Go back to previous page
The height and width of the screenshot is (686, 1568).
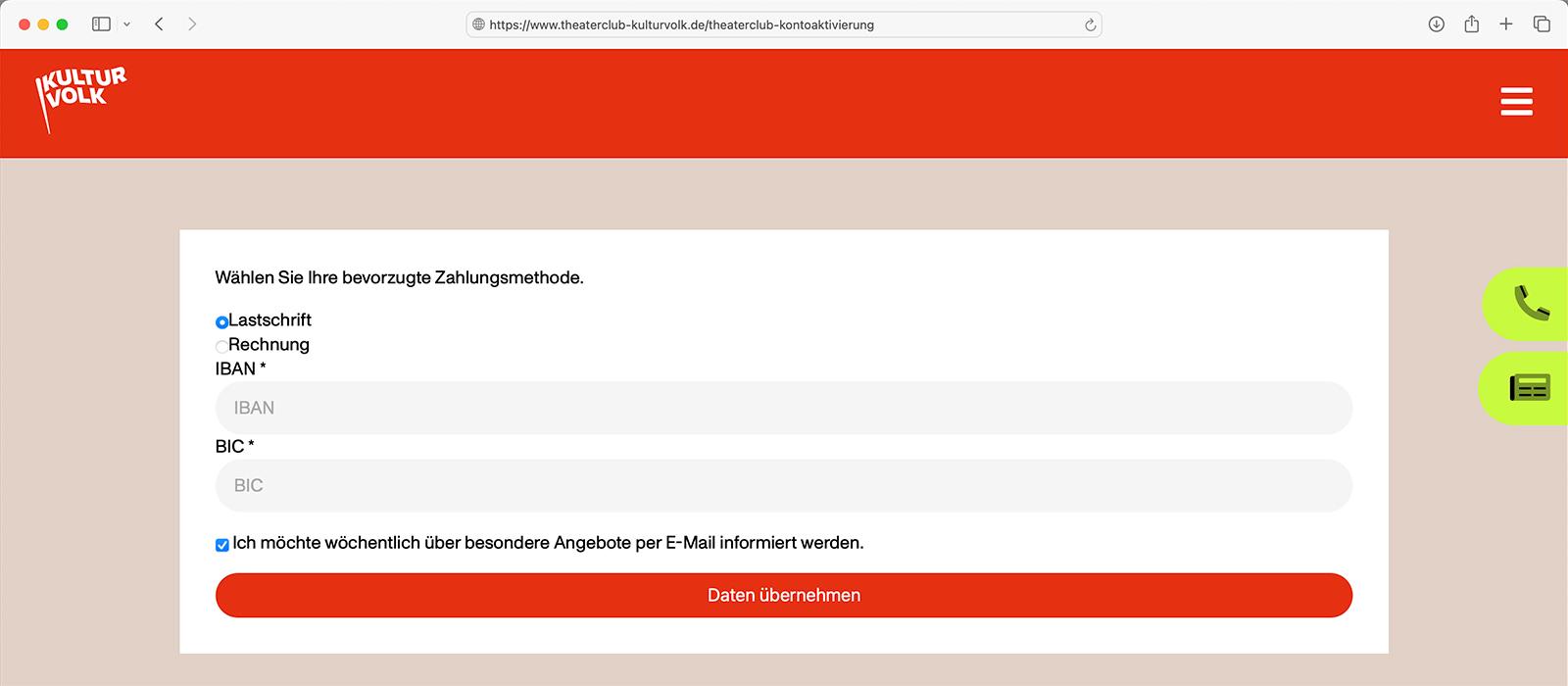pyautogui.click(x=159, y=24)
